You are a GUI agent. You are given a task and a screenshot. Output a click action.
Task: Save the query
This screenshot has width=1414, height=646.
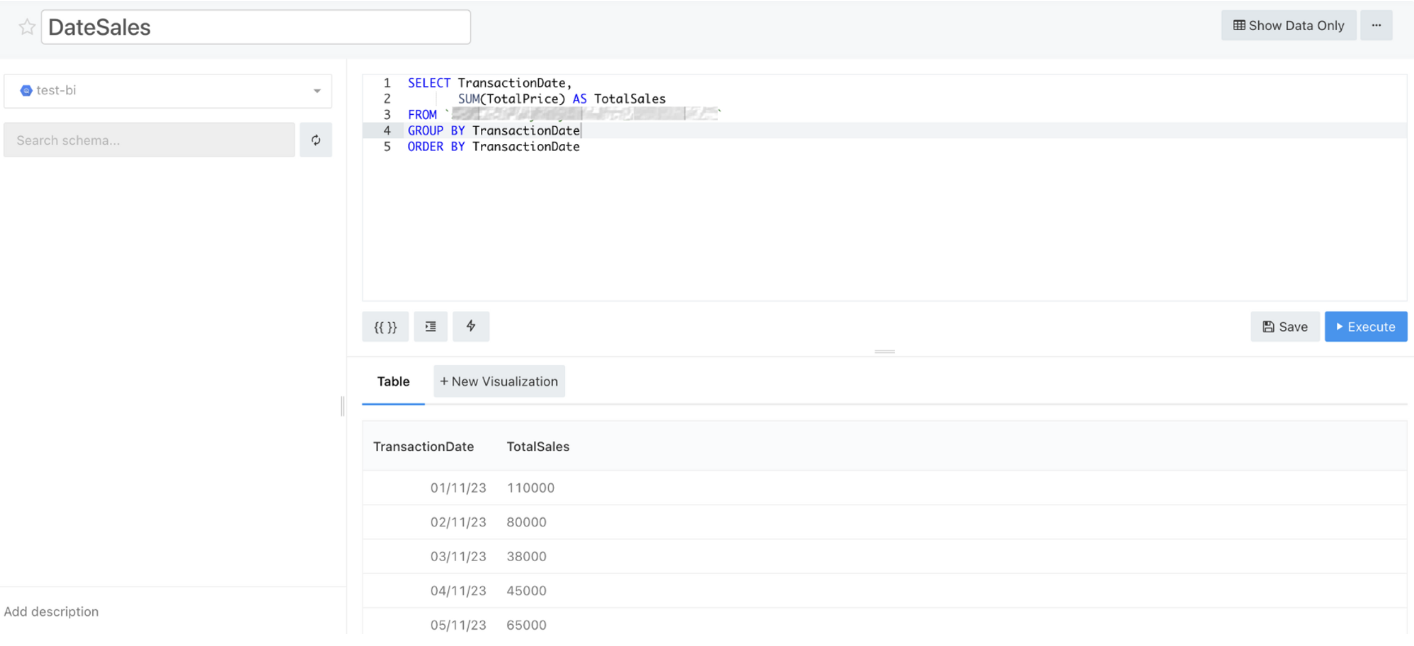pyautogui.click(x=1285, y=327)
